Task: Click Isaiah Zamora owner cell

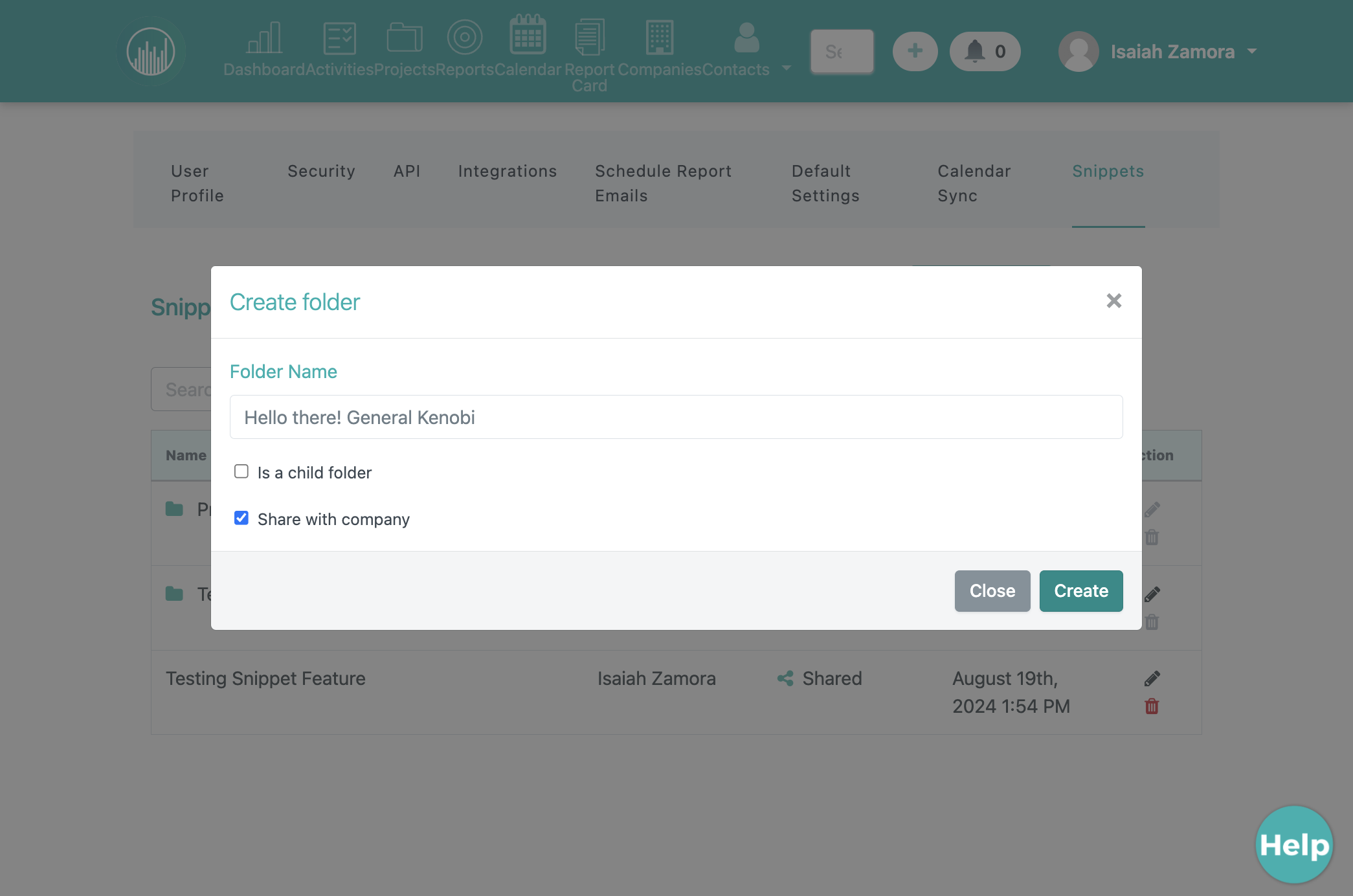Action: (x=656, y=678)
